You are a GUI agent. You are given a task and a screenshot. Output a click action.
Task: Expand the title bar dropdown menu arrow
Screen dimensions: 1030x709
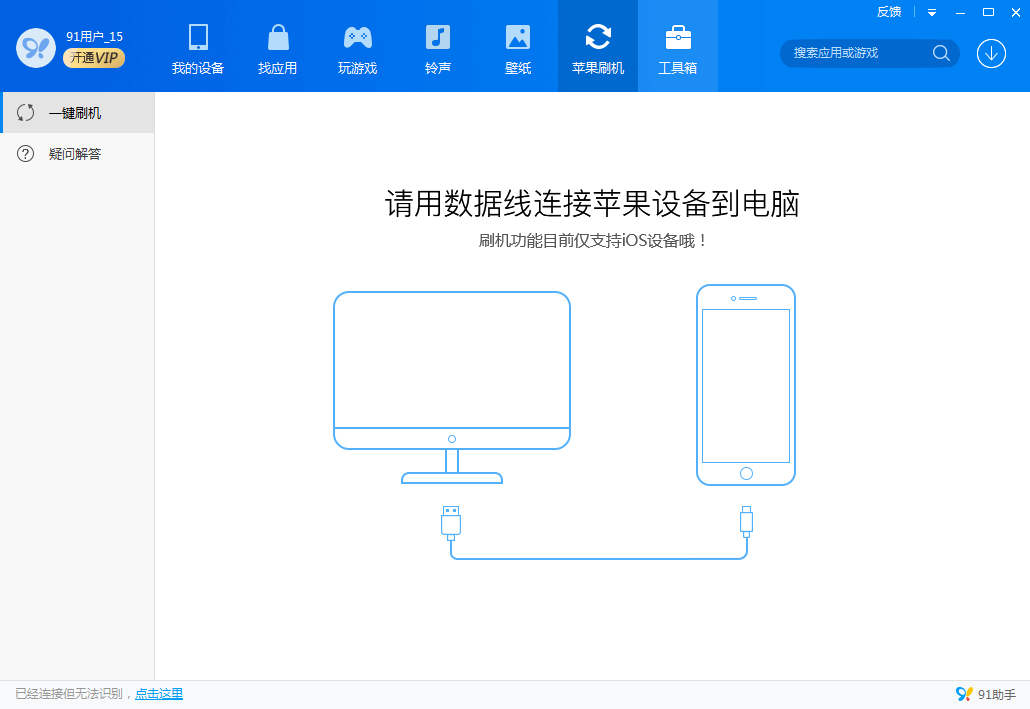coord(932,12)
